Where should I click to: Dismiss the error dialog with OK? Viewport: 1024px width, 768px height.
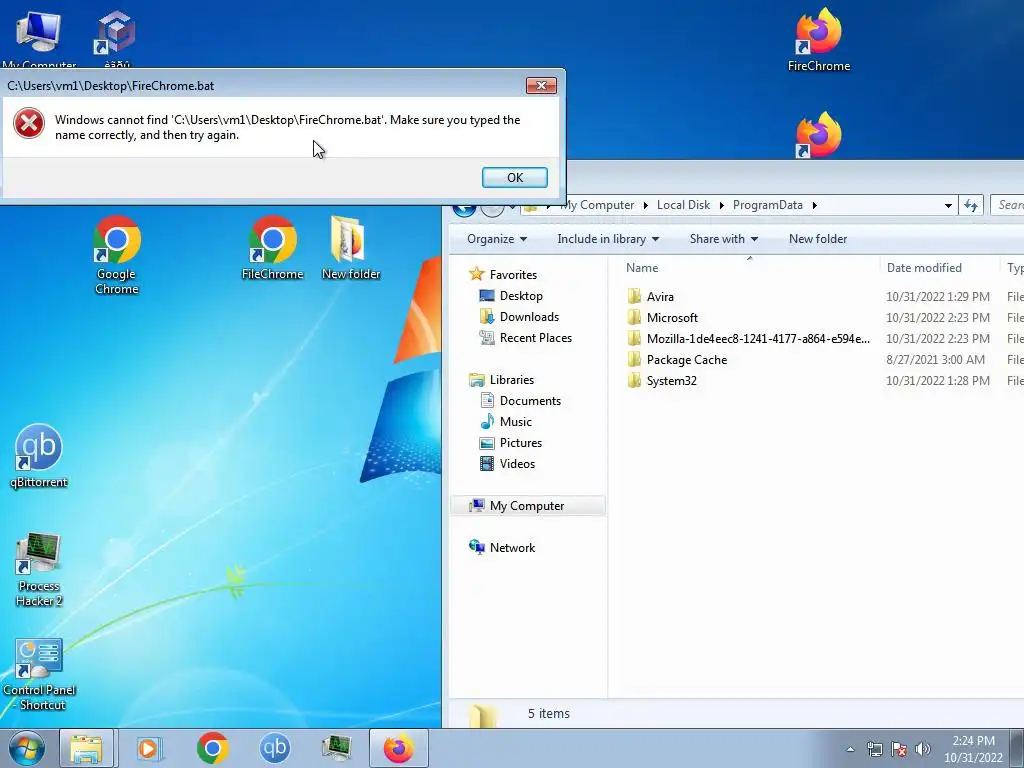515,178
